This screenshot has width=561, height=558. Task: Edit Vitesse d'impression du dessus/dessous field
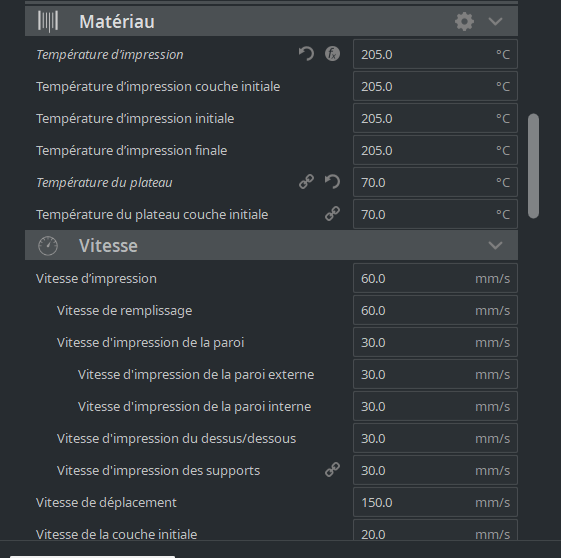435,438
